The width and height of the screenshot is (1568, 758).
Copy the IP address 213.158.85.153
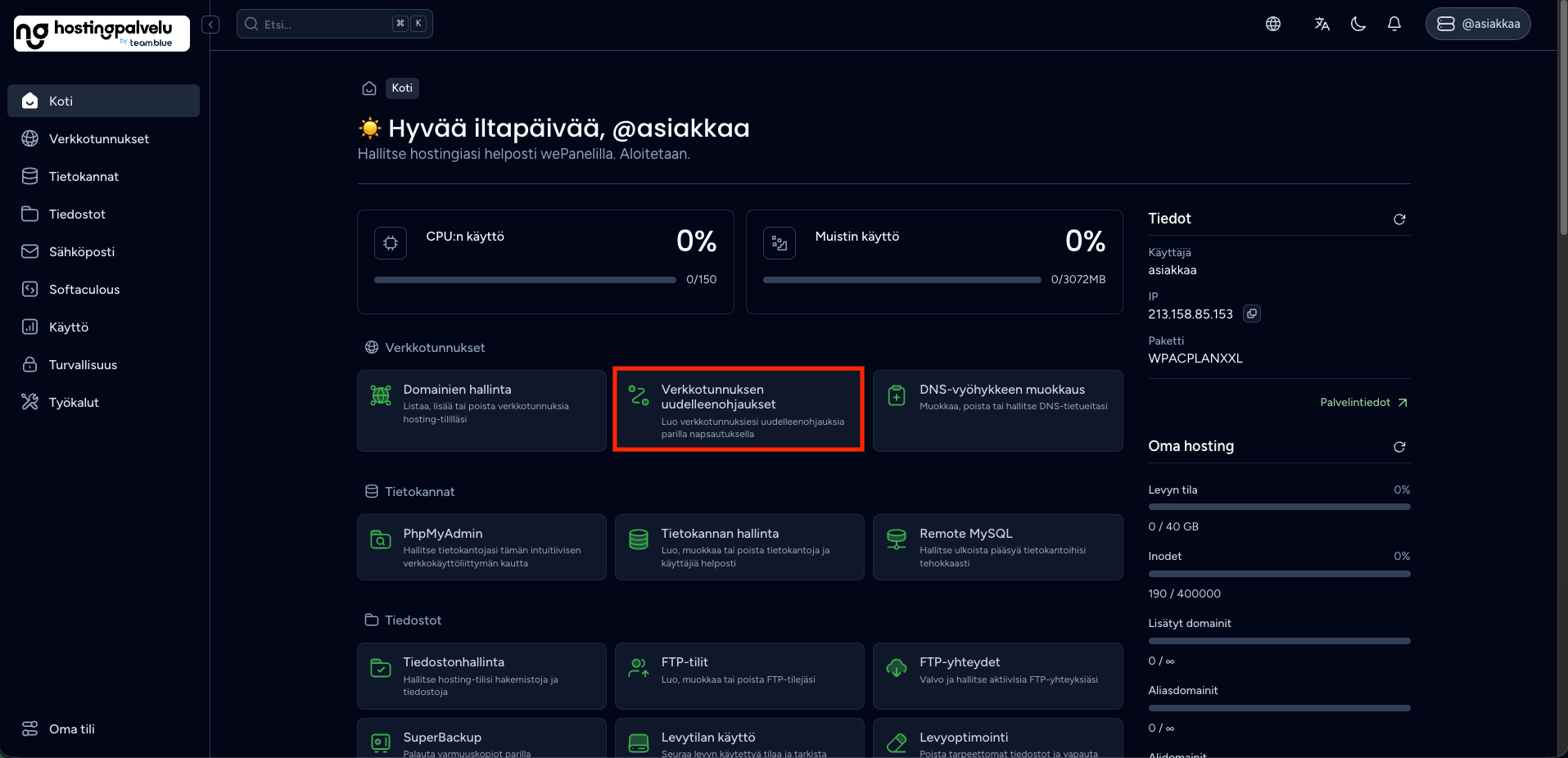point(1252,314)
